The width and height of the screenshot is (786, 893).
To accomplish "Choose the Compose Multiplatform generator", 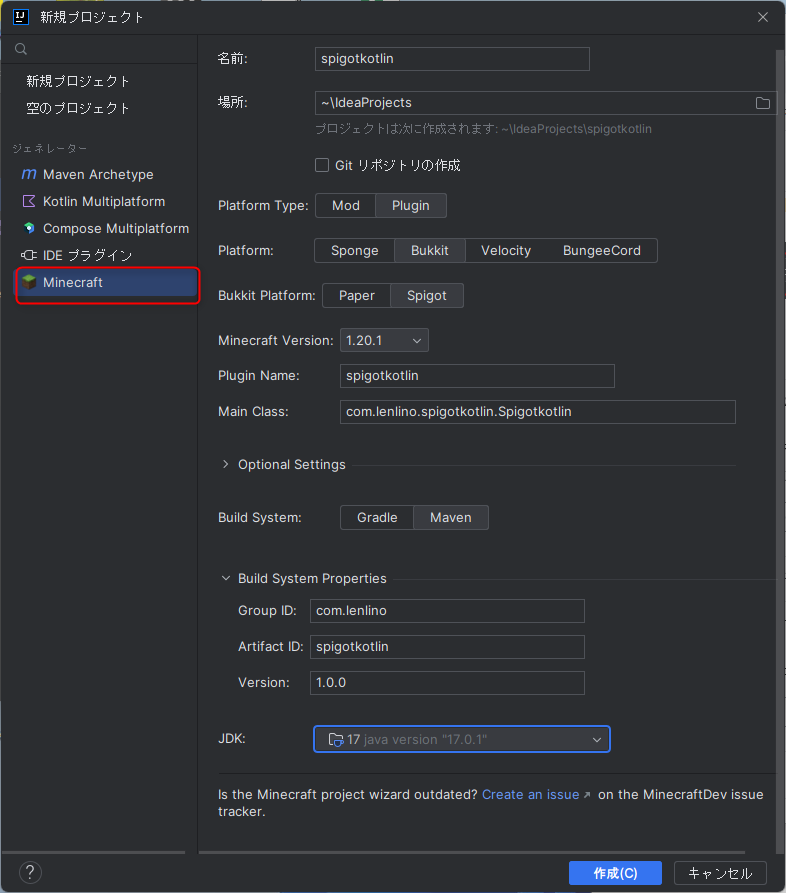I will click(x=115, y=229).
